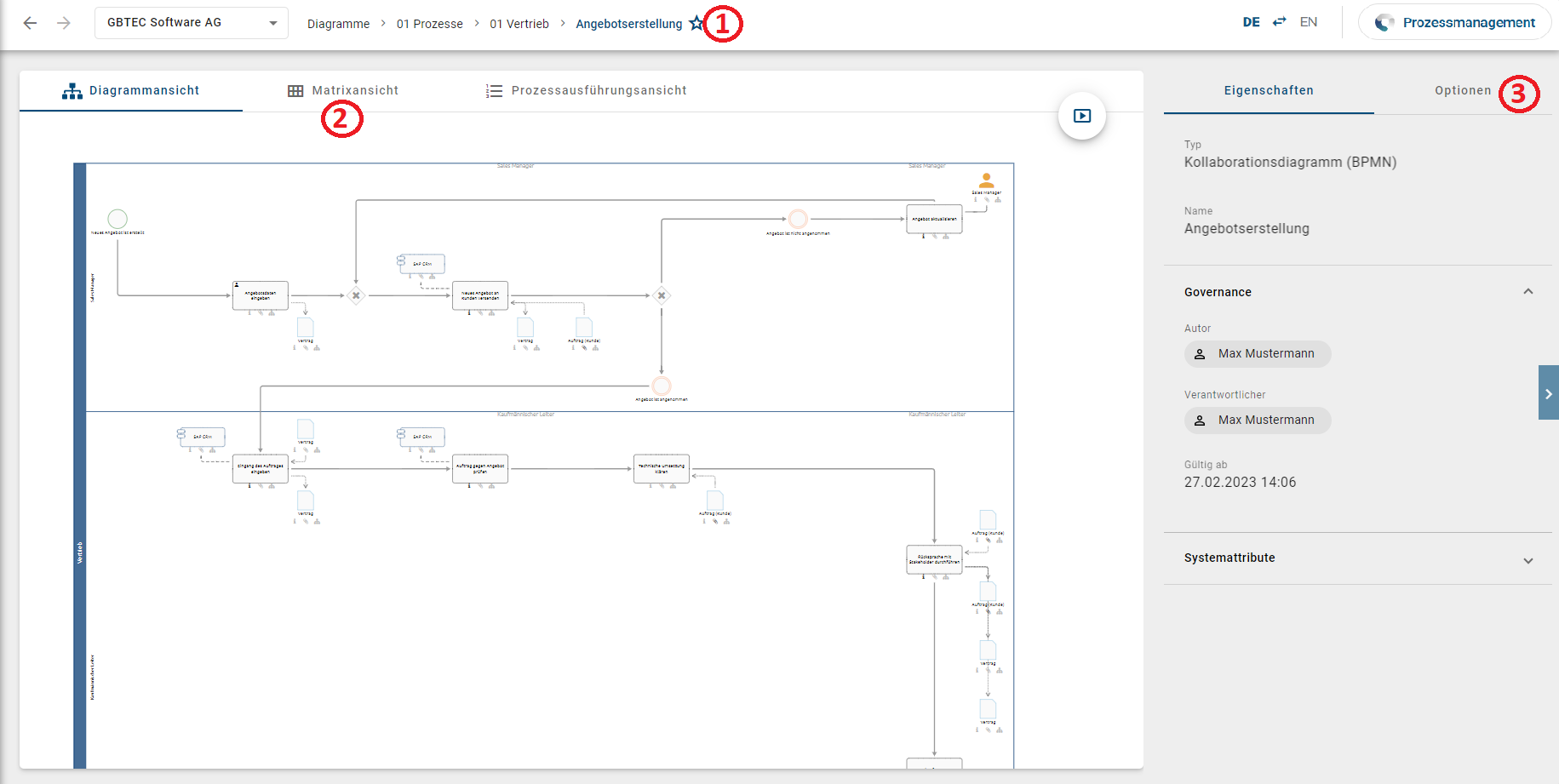Select DE language option
The width and height of the screenshot is (1559, 784).
(1251, 22)
